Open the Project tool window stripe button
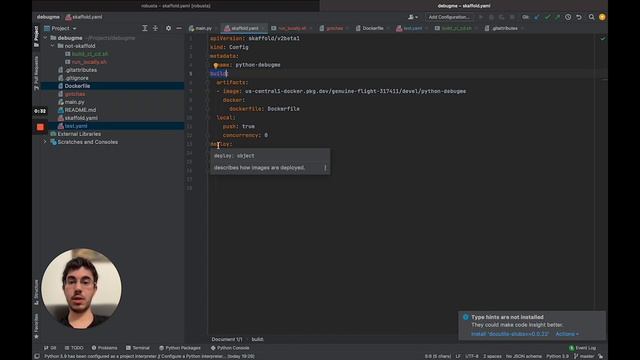 (x=36, y=36)
